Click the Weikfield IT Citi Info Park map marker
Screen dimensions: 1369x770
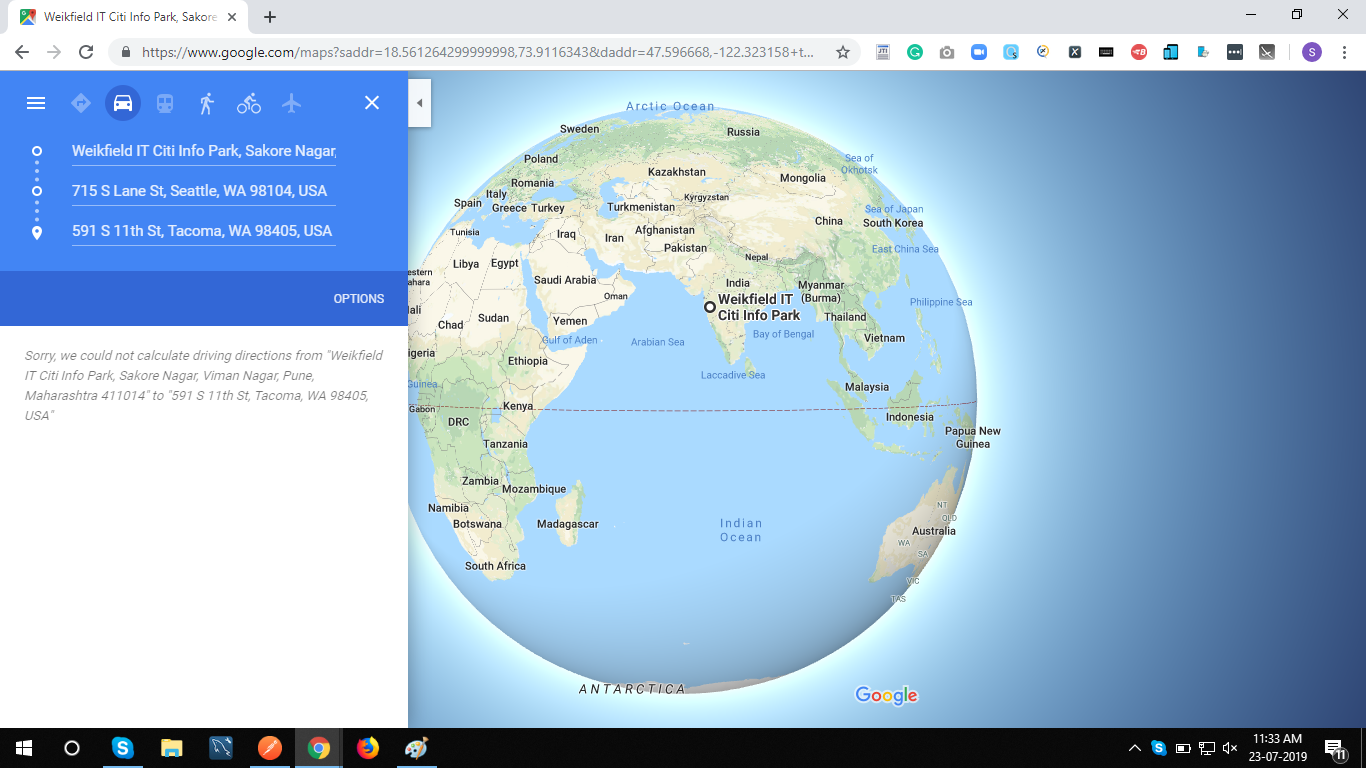(x=710, y=307)
